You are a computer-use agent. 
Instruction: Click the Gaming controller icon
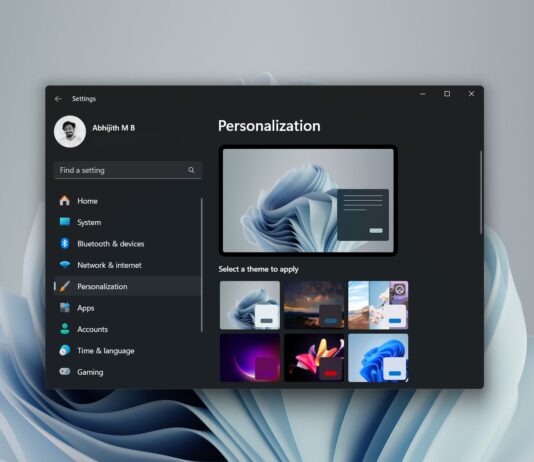(x=64, y=371)
